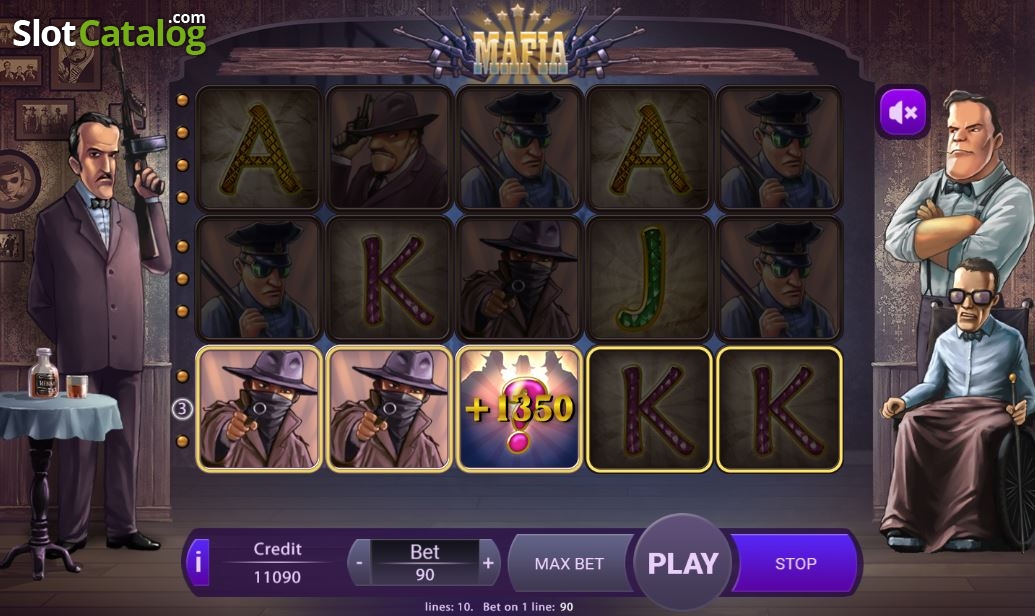Click the MAX BET button
Viewport: 1035px width, 616px height.
pyautogui.click(x=569, y=564)
